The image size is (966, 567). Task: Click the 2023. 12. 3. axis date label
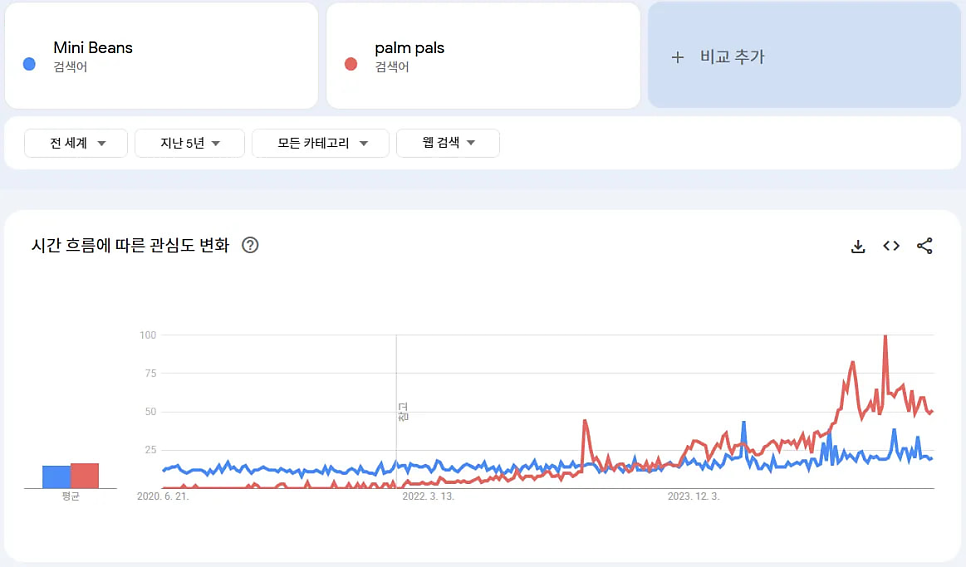click(x=693, y=496)
